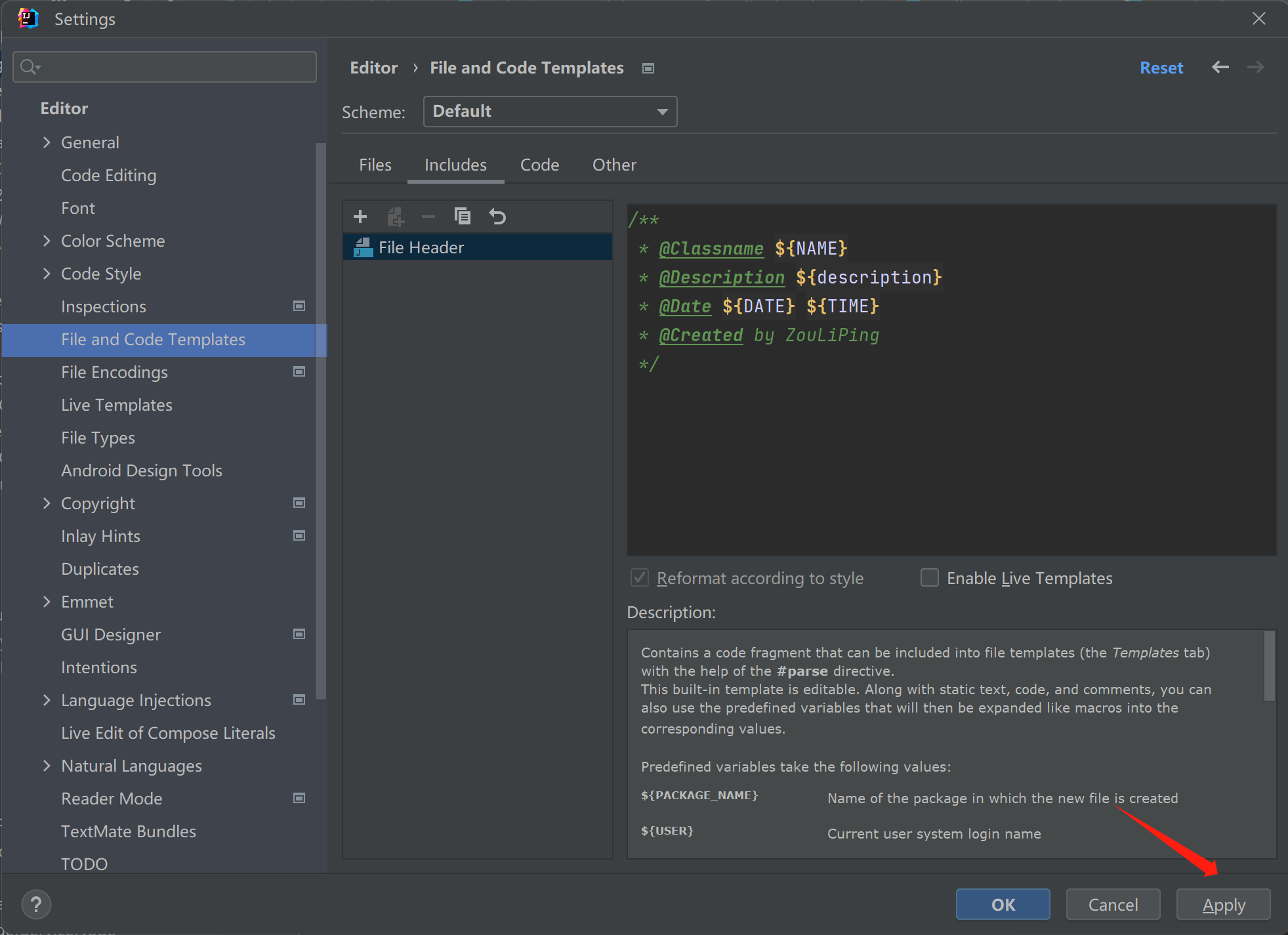Screen dimensions: 1288x935
Task: Click the Cancel button
Action: [x=1113, y=904]
